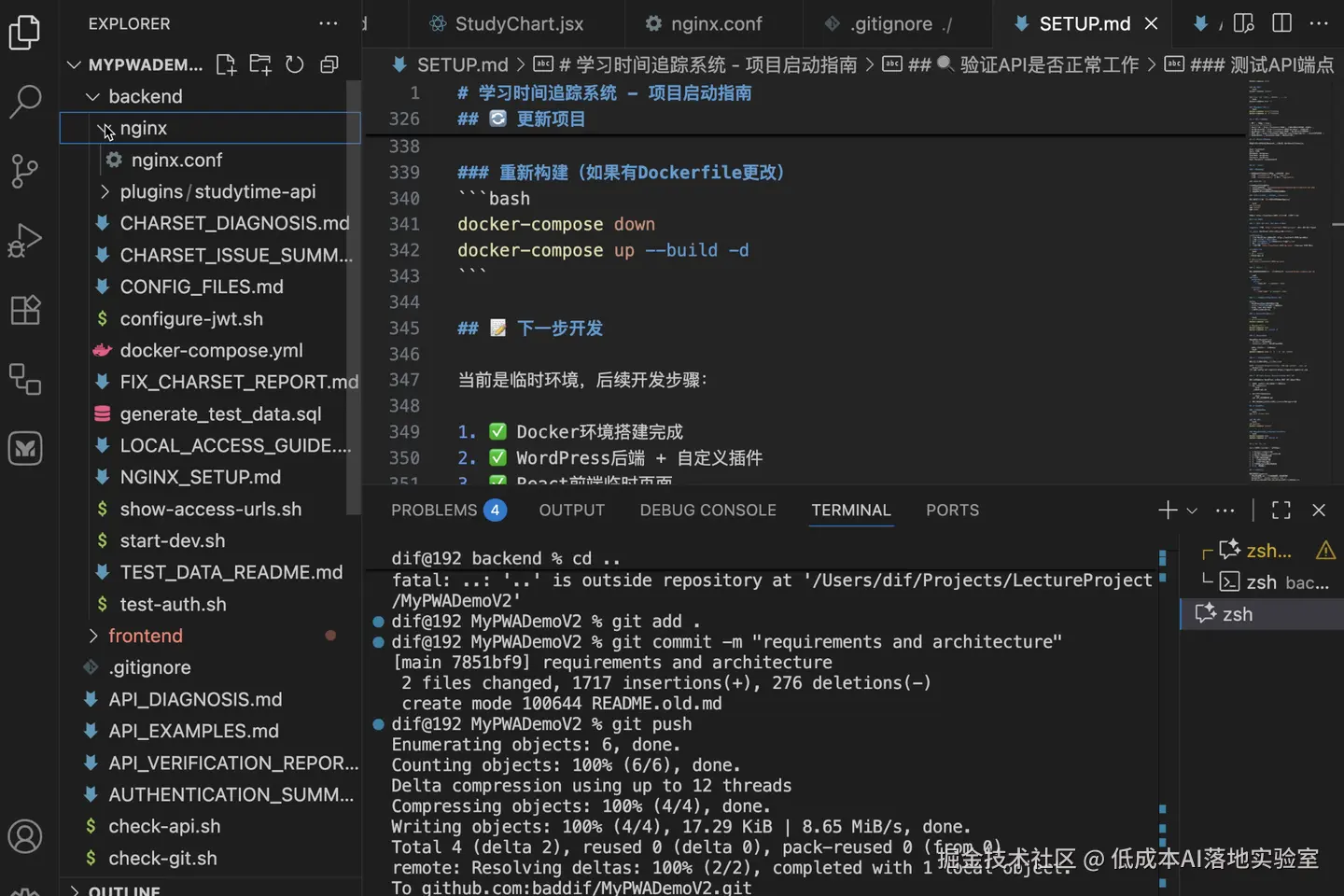
Task: Click the editor minimap
Action: (x=1287, y=280)
